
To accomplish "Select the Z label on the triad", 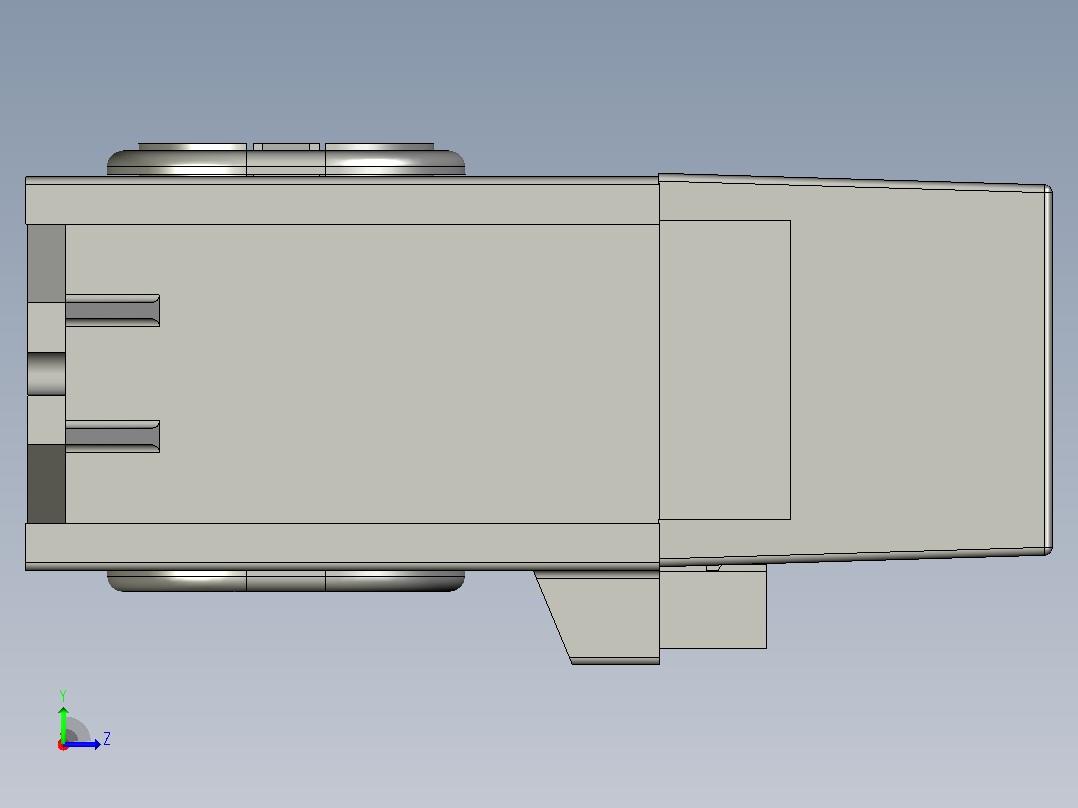I will tap(107, 739).
